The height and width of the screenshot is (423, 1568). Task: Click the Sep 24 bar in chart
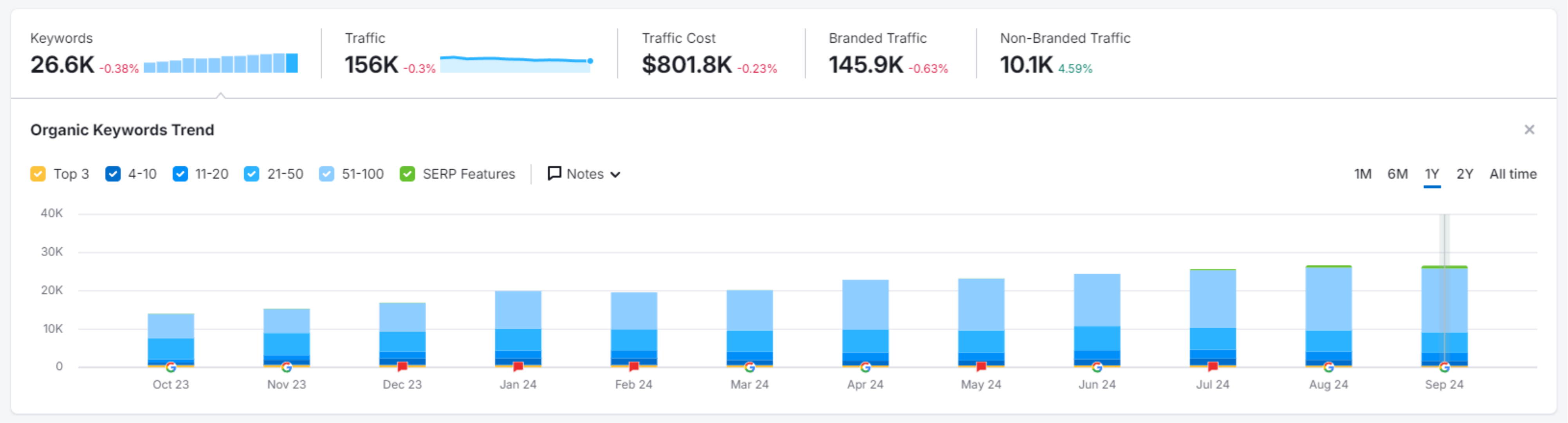point(1444,316)
